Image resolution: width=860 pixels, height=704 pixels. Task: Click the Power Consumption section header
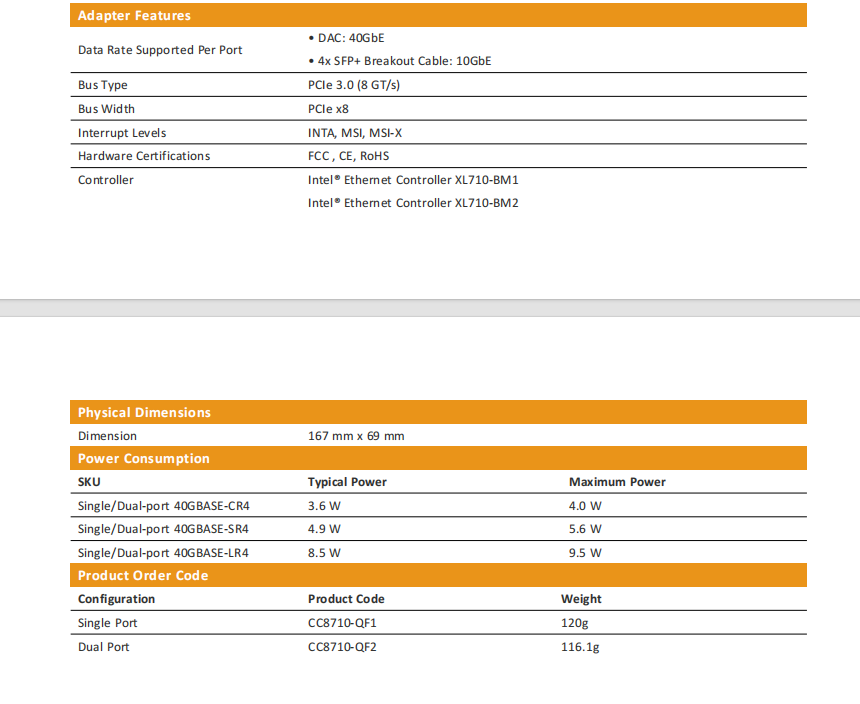coord(144,459)
